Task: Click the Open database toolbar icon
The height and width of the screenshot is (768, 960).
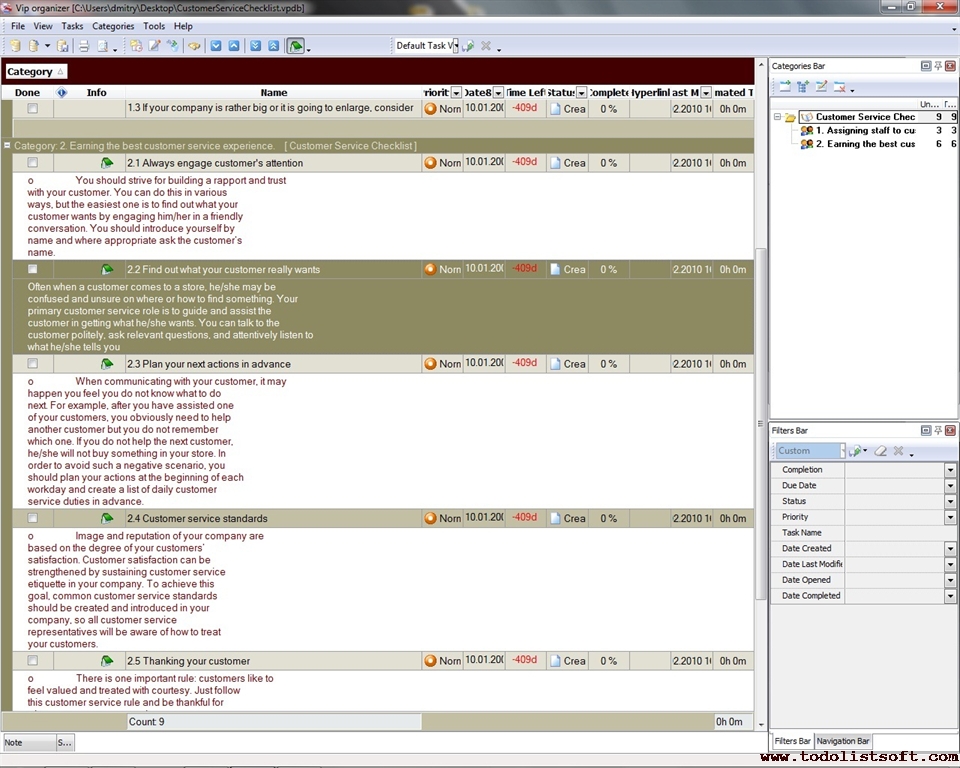Action: click(x=34, y=46)
